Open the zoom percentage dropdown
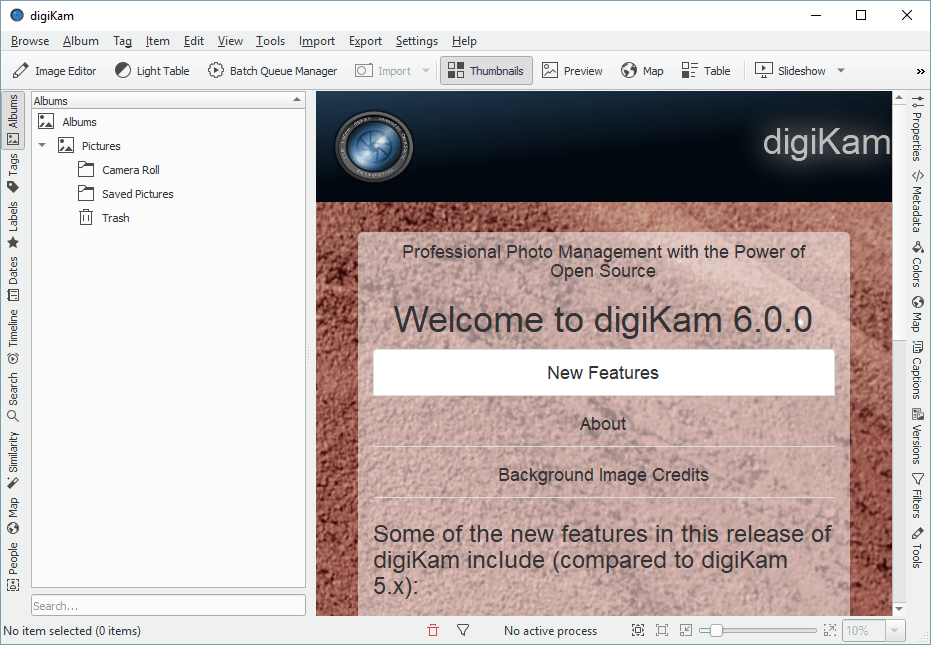The width and height of the screenshot is (931, 645). coord(894,630)
